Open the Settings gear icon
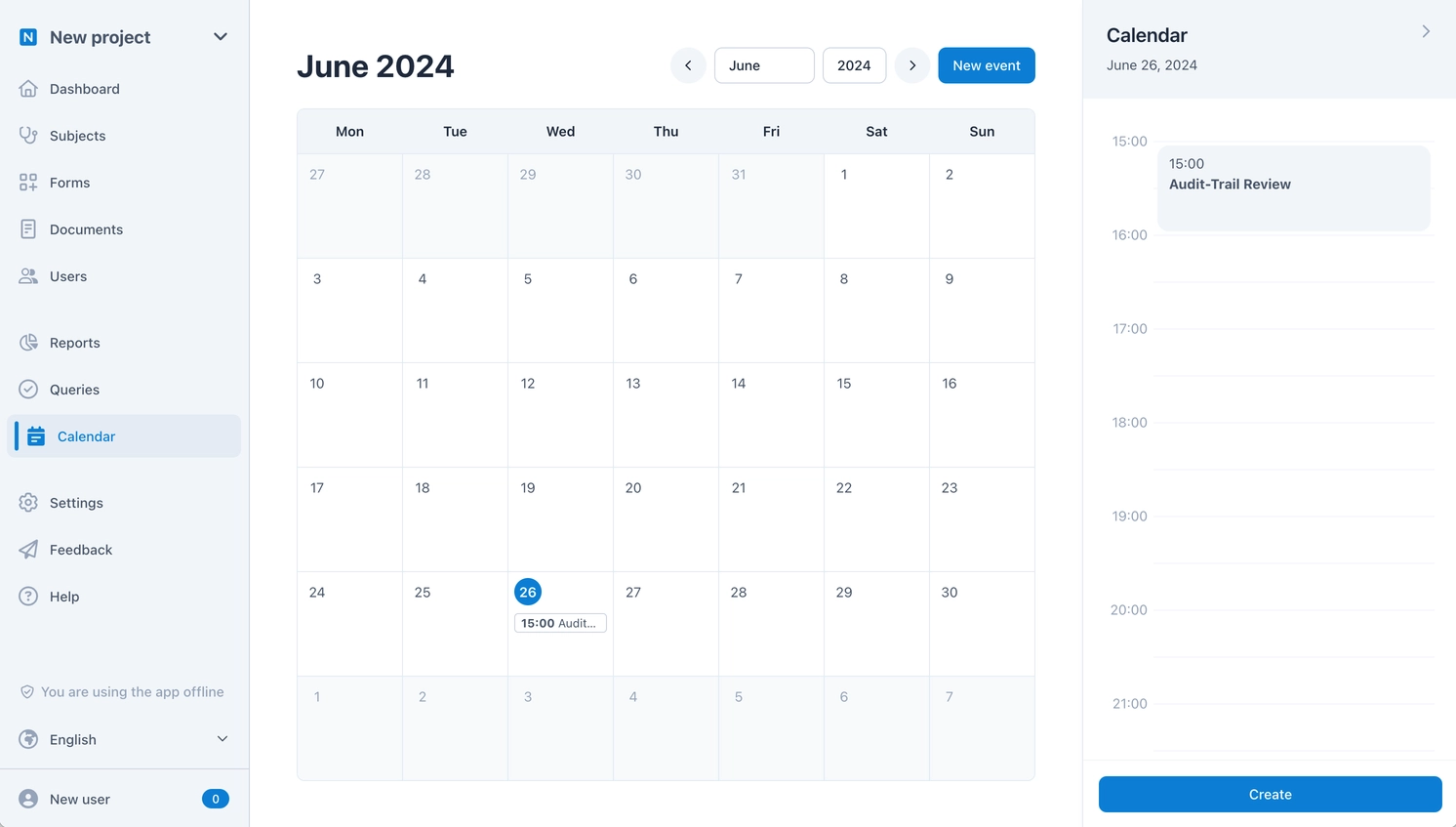The width and height of the screenshot is (1456, 827). 29,503
